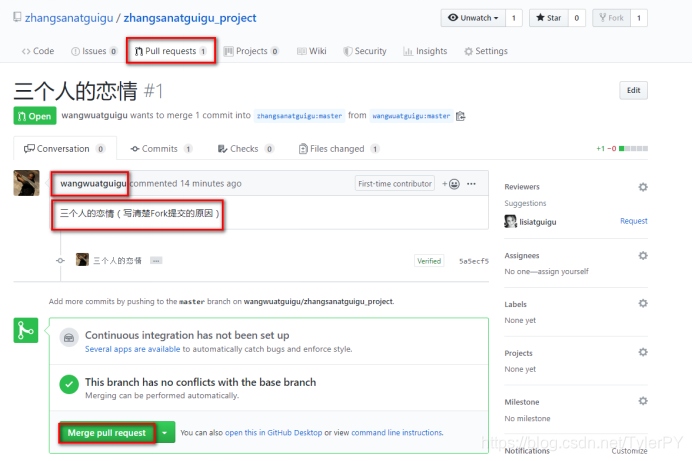
Task: Open the repository Projects tab
Action: tap(251, 51)
